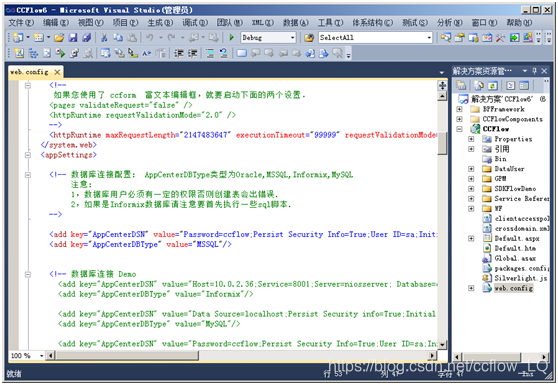Click the Toolbox wrench icon
This screenshot has width=558, height=385.
(x=500, y=37)
